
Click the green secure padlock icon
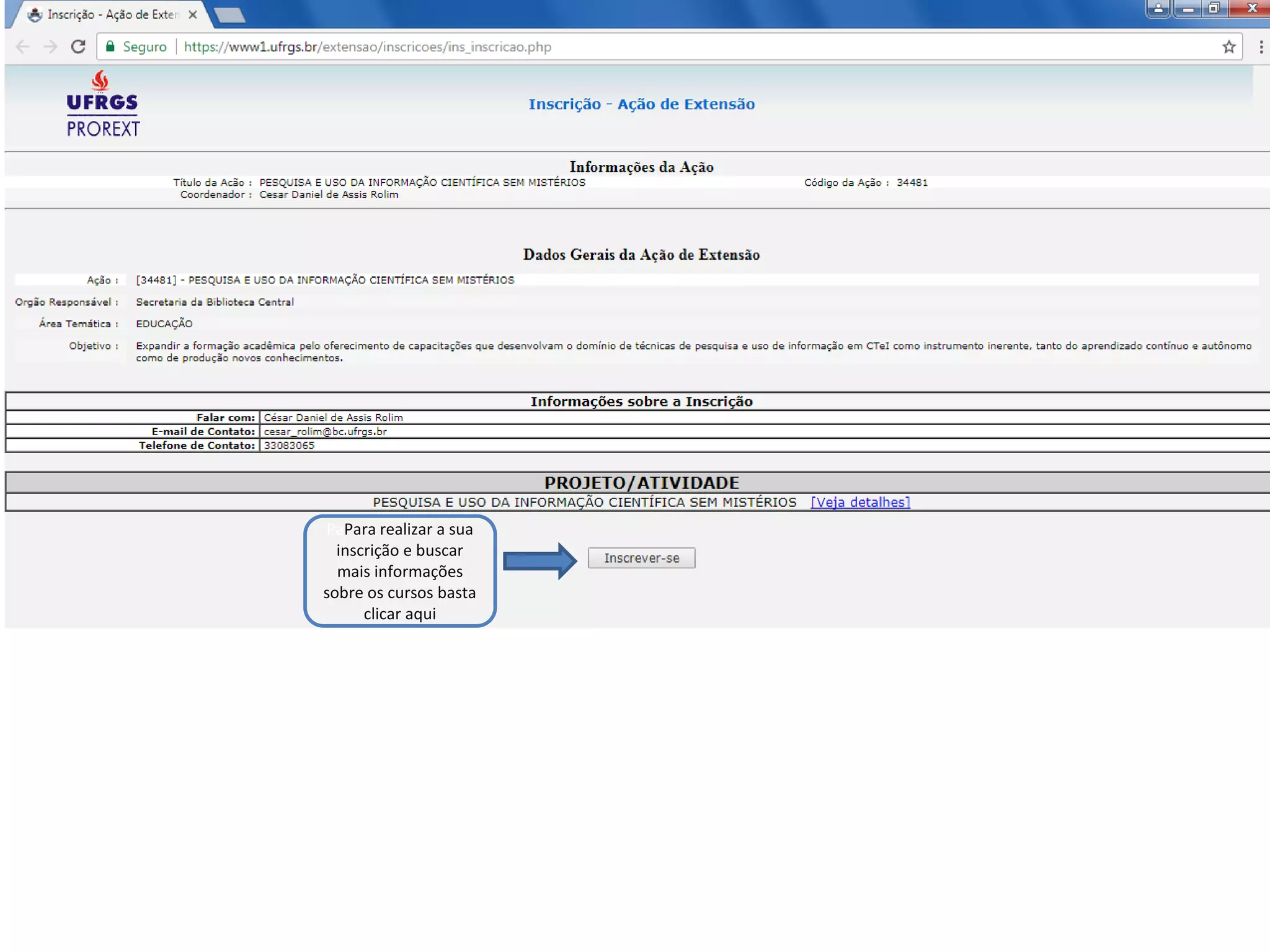(110, 46)
